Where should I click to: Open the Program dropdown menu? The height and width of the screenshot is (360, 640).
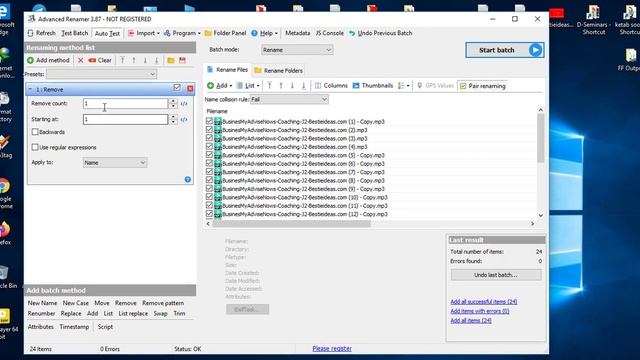click(182, 33)
